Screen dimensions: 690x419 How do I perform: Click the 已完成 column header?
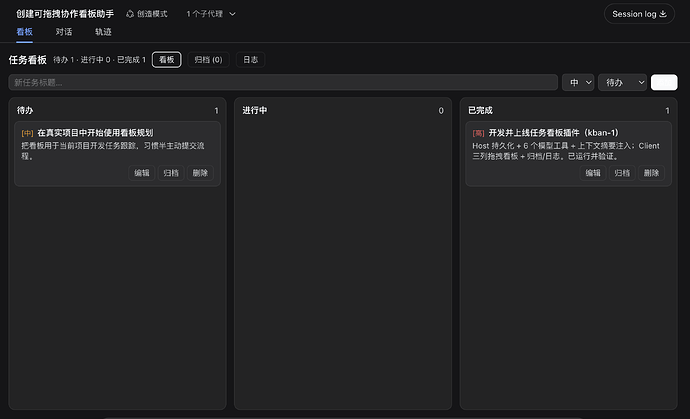tap(481, 110)
